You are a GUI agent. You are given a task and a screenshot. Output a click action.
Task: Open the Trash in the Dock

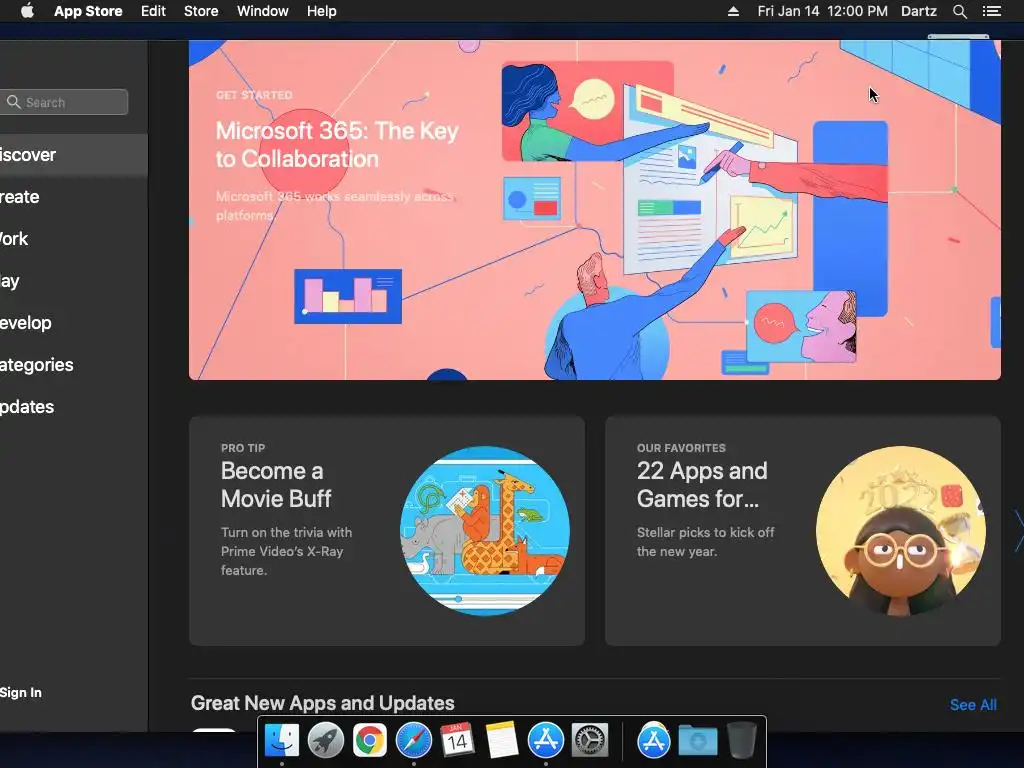[741, 740]
